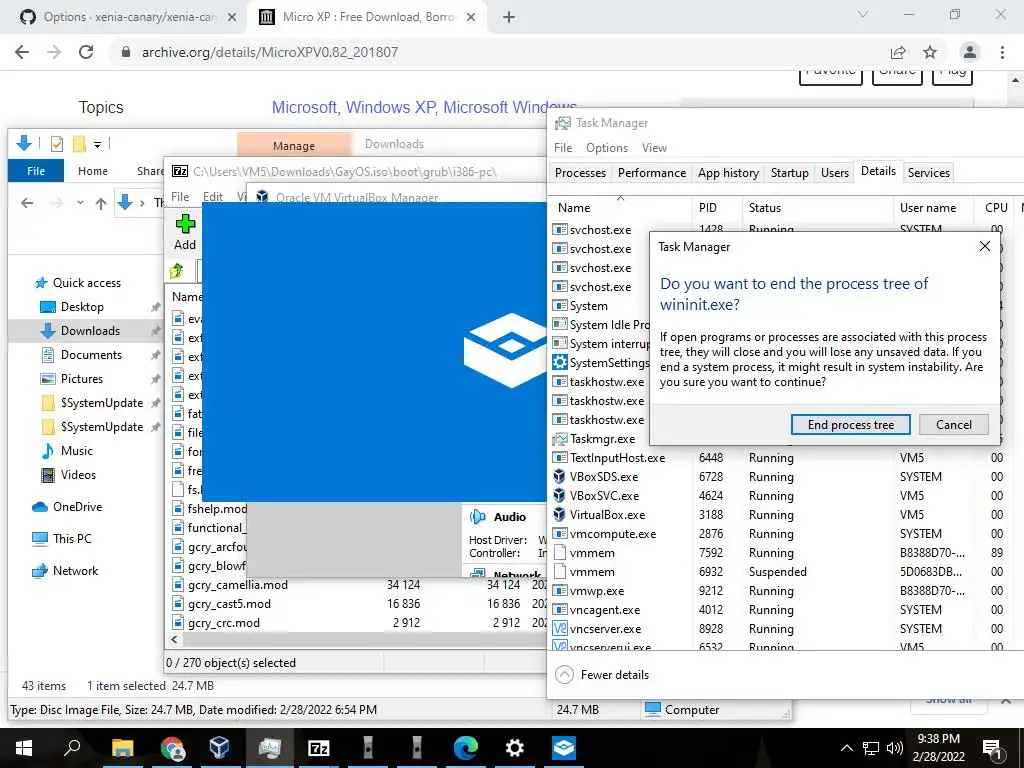Switch to Performance tab in Task Manager
Viewport: 1024px width, 768px height.
point(652,173)
